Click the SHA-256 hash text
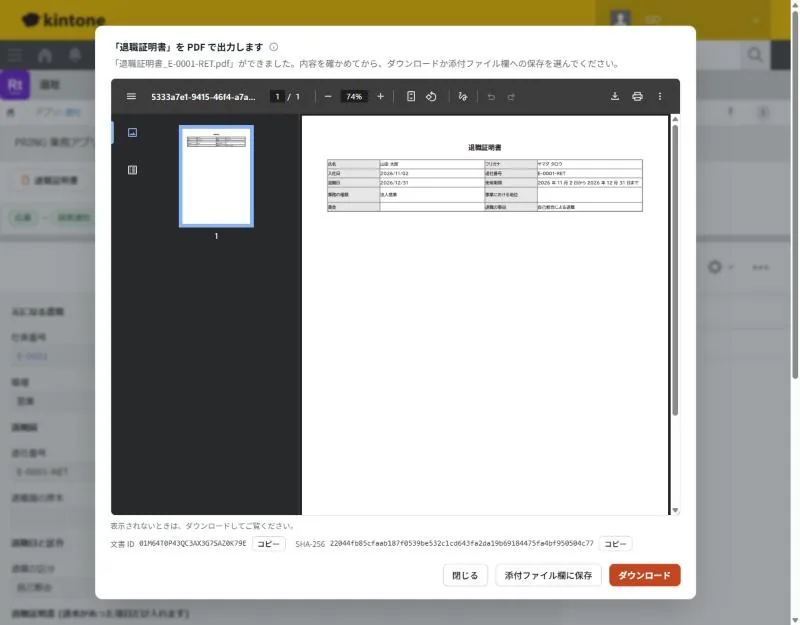This screenshot has width=800, height=625. (x=461, y=543)
